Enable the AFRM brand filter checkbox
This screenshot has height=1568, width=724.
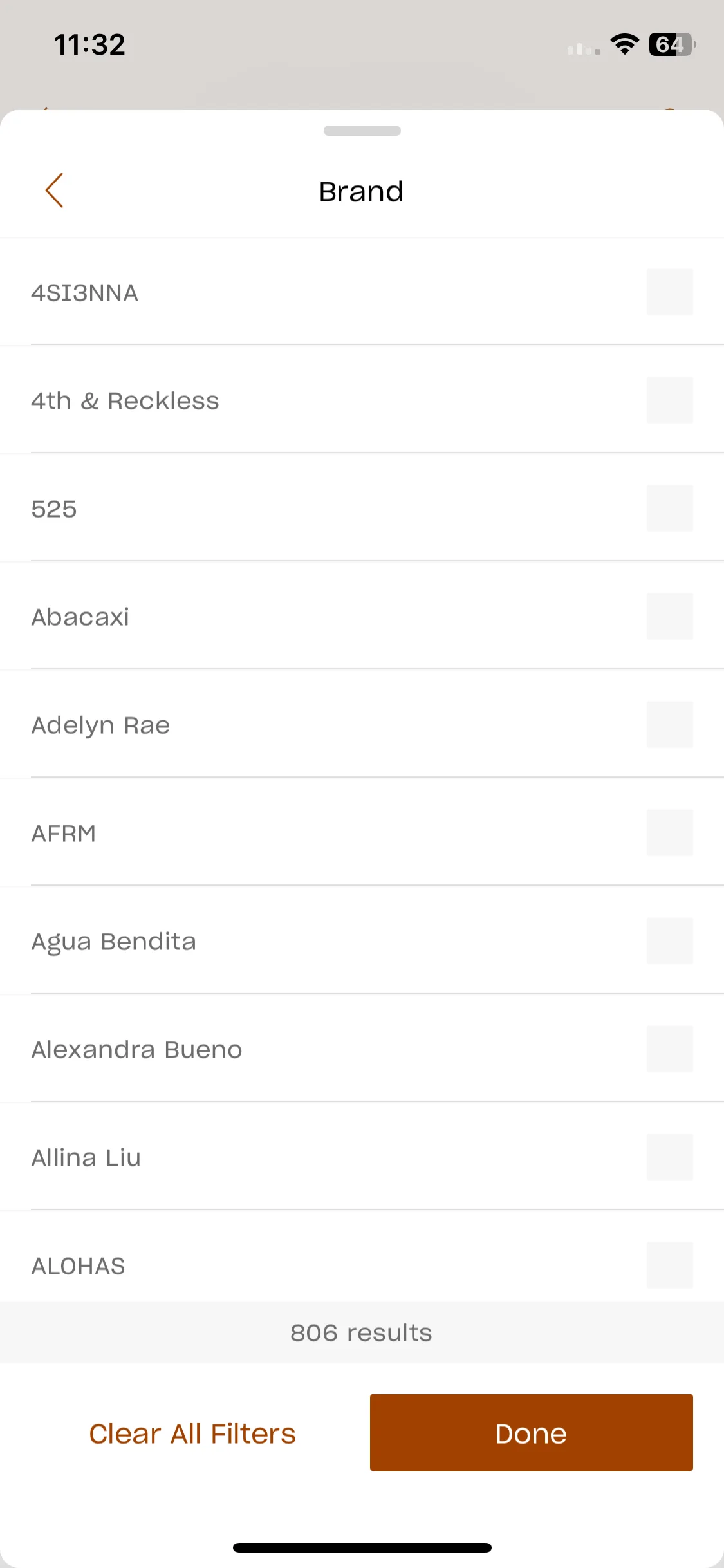[670, 833]
